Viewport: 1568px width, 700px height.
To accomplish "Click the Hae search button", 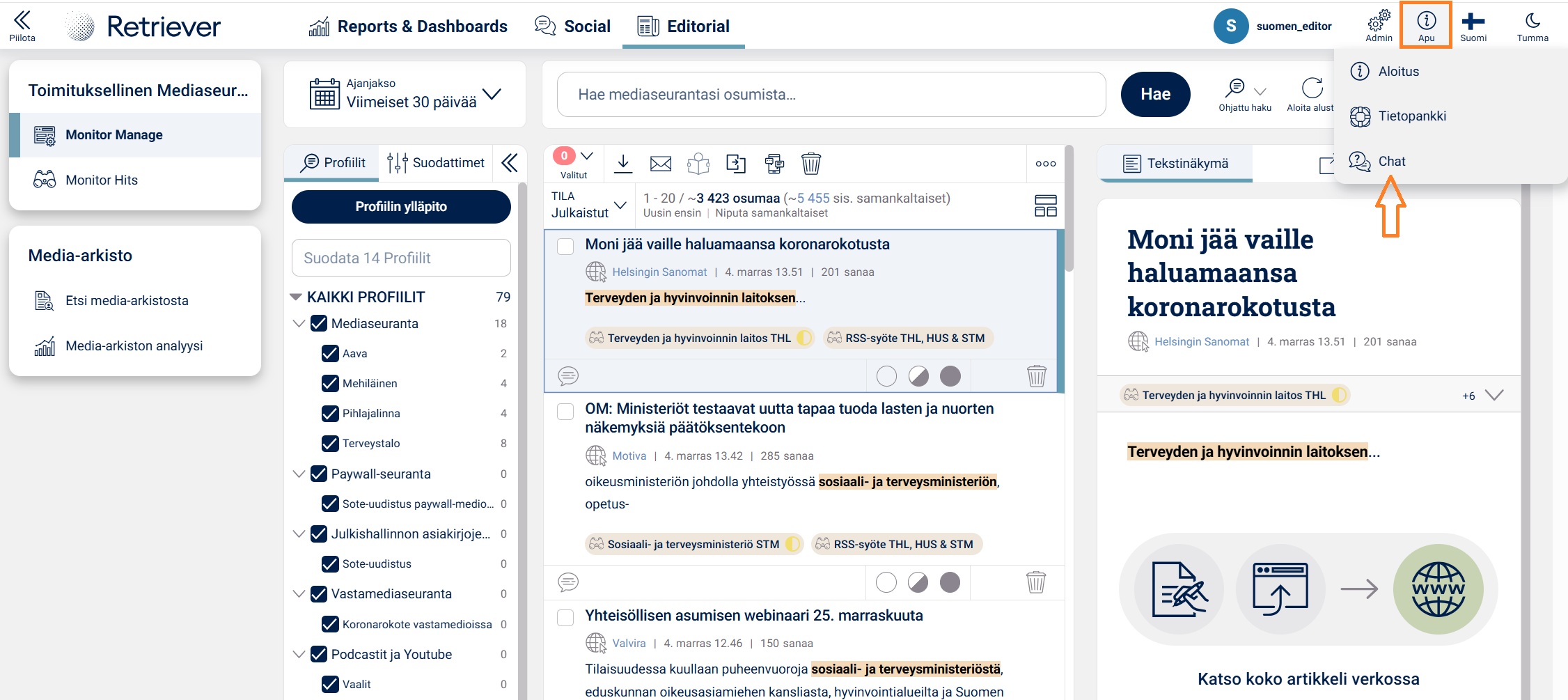I will (x=1155, y=94).
